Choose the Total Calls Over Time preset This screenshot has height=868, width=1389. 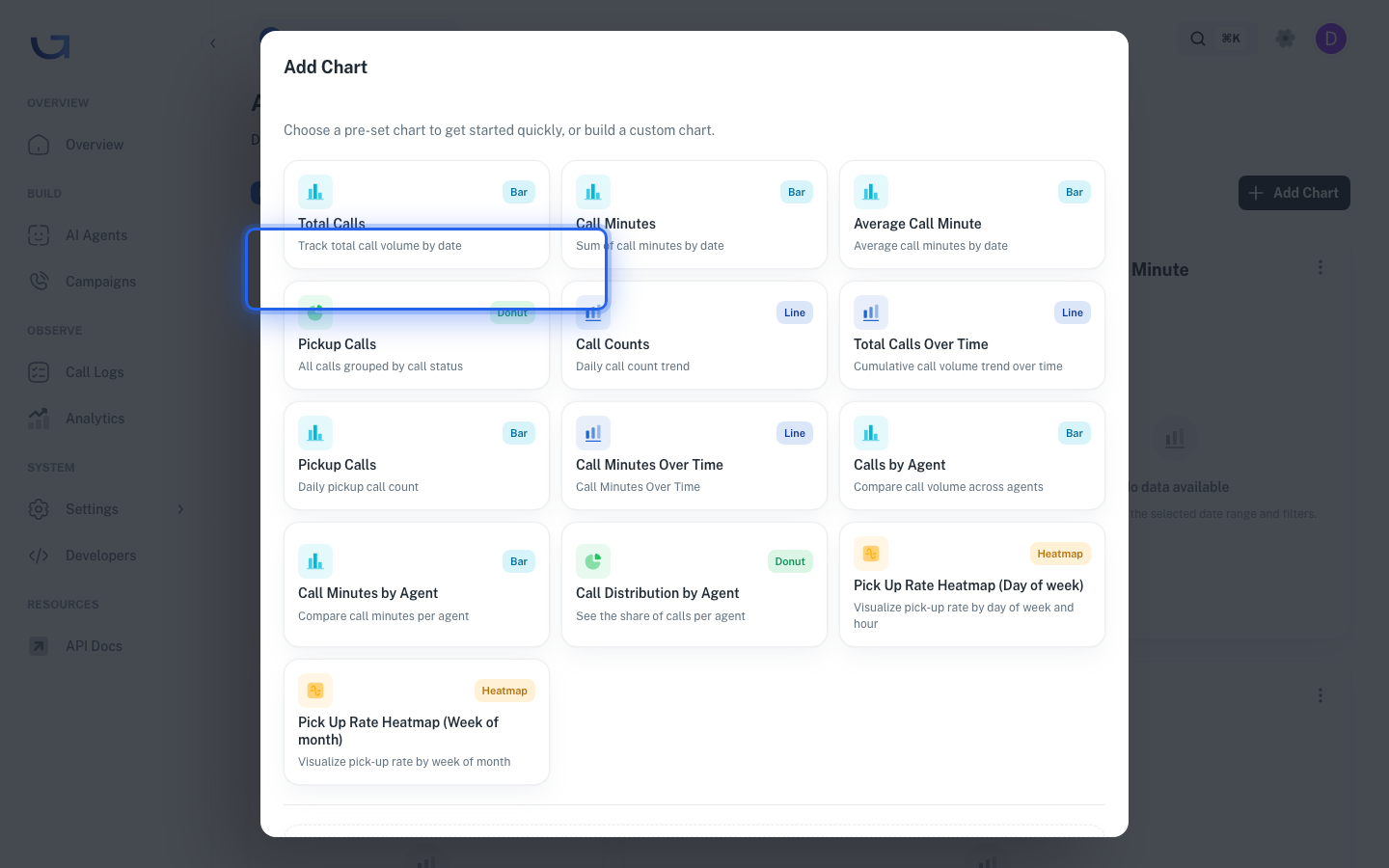pyautogui.click(x=972, y=335)
